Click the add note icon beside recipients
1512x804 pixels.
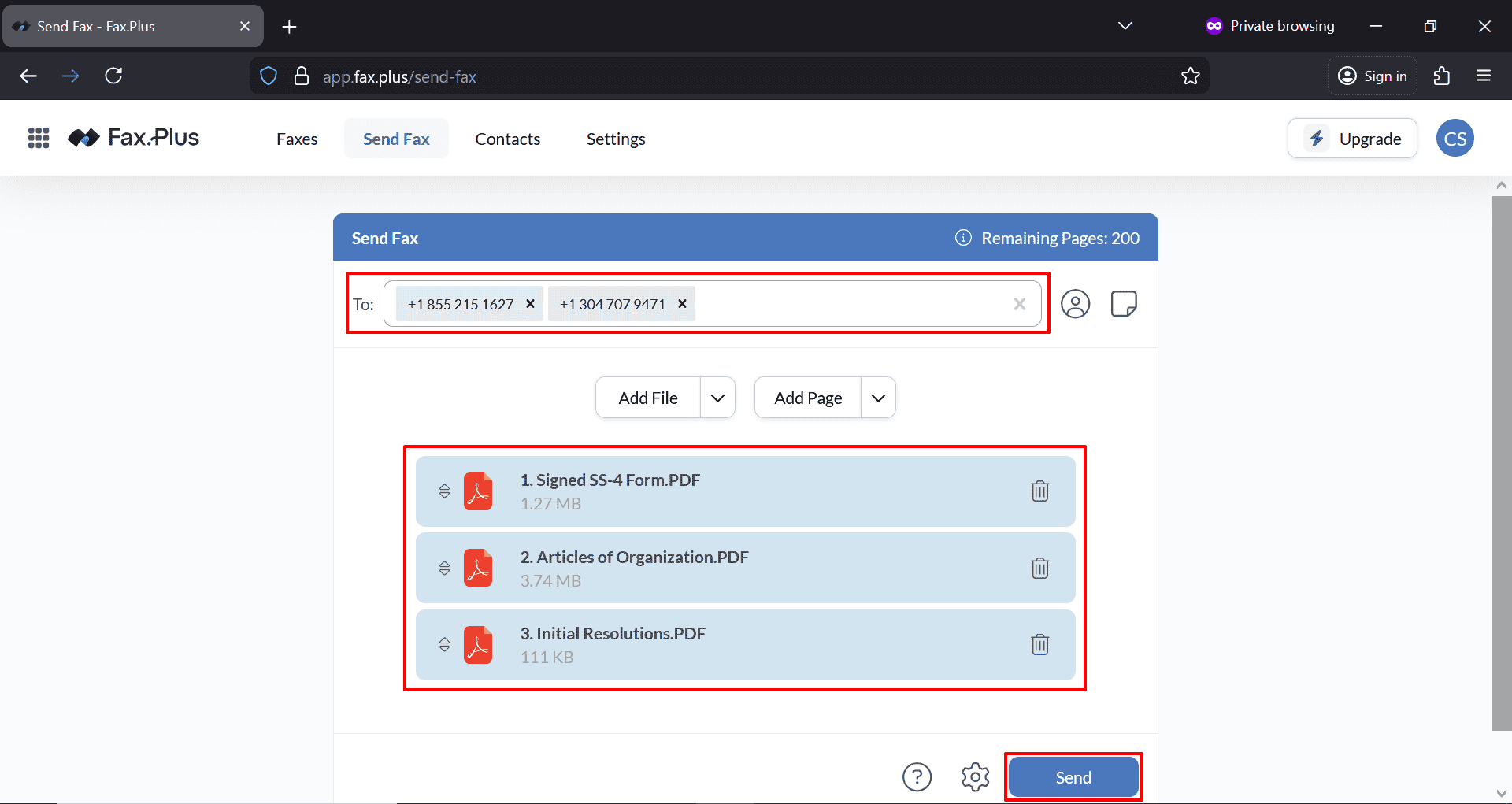click(x=1123, y=304)
